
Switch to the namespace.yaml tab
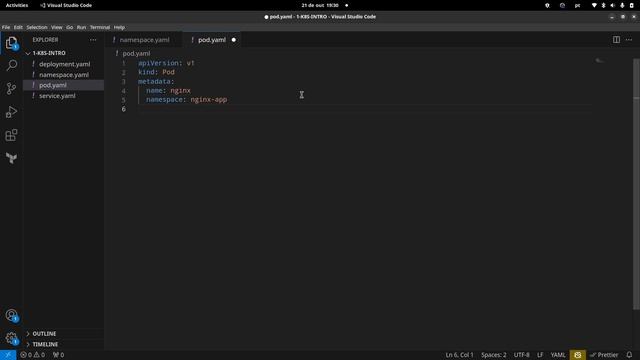(144, 40)
